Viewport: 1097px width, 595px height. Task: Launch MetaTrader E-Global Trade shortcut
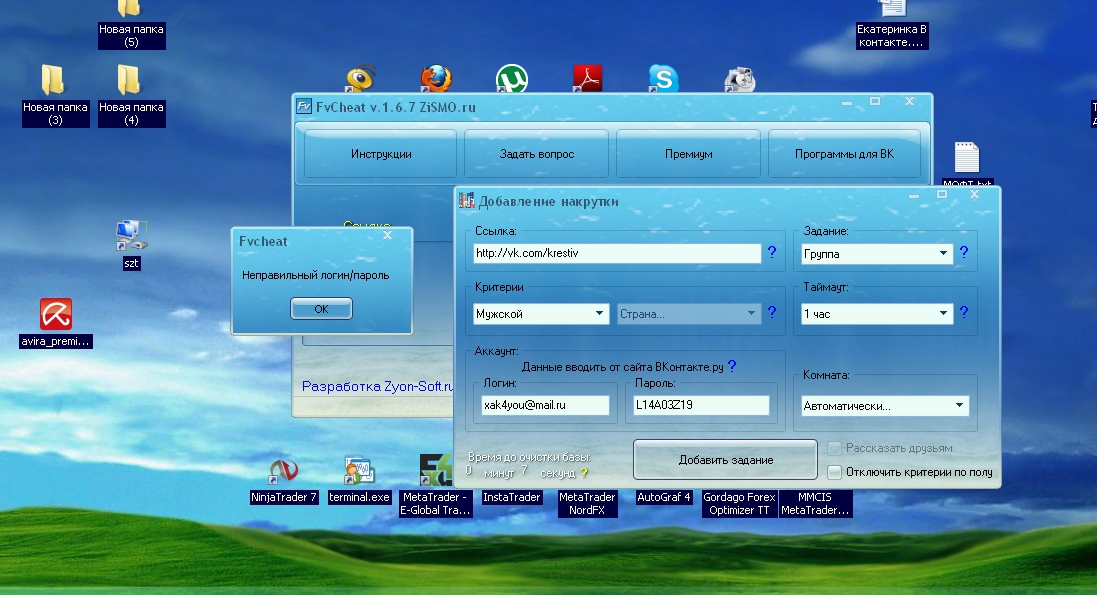pos(435,470)
